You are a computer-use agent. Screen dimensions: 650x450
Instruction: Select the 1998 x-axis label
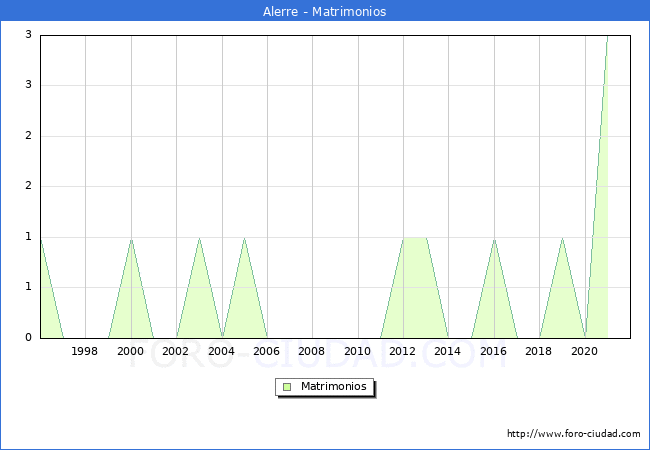[x=85, y=351]
